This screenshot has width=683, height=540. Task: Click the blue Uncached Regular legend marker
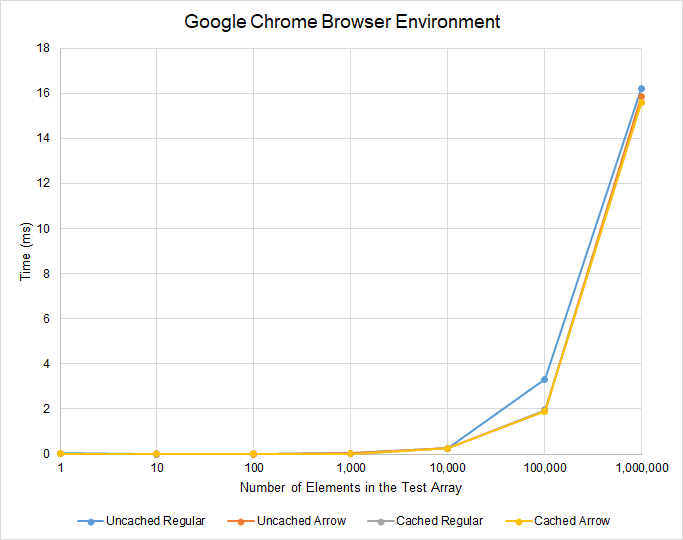coord(91,522)
